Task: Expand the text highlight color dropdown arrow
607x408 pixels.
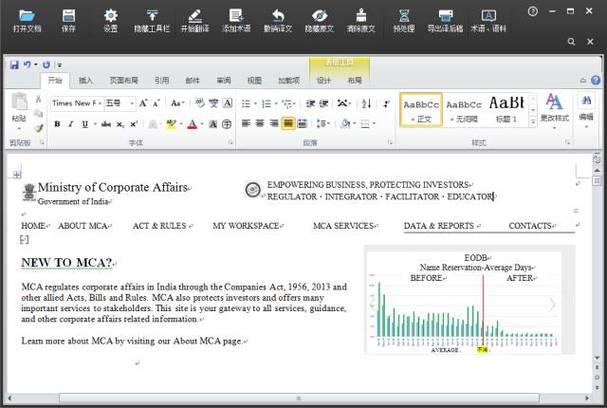Action: click(x=181, y=124)
